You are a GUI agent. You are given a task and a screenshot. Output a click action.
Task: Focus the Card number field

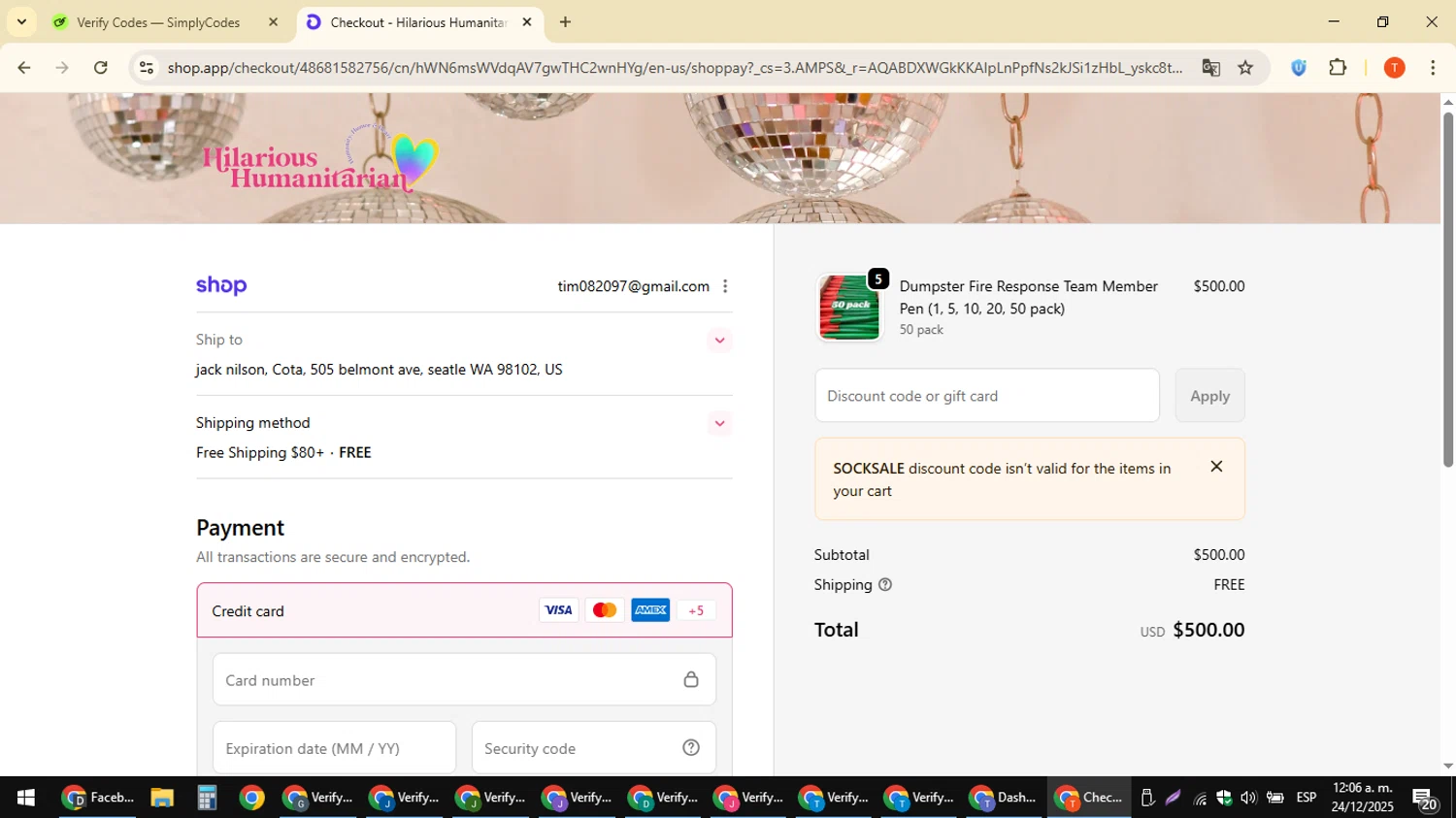click(464, 680)
